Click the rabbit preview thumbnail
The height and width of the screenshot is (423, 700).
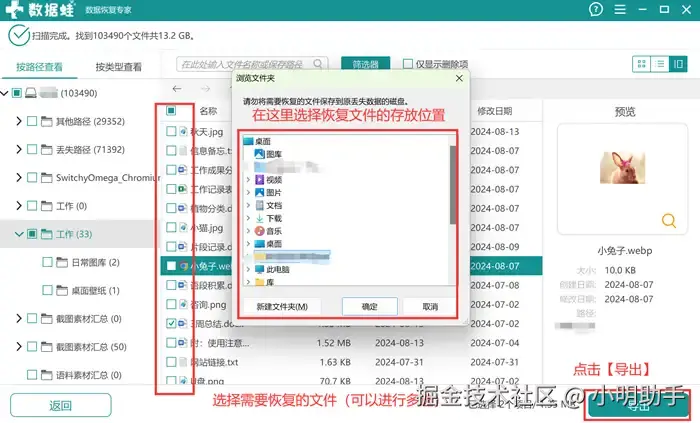point(622,168)
